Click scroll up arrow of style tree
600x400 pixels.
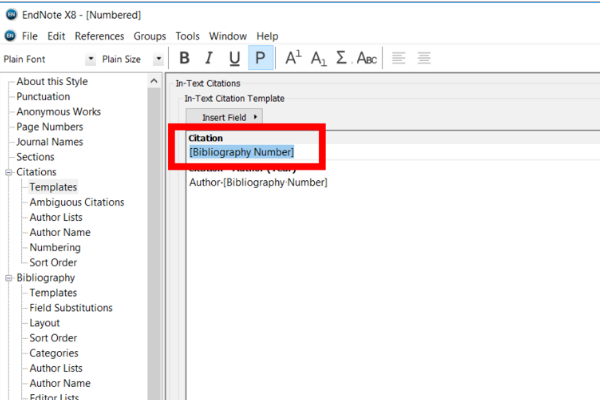(x=154, y=81)
